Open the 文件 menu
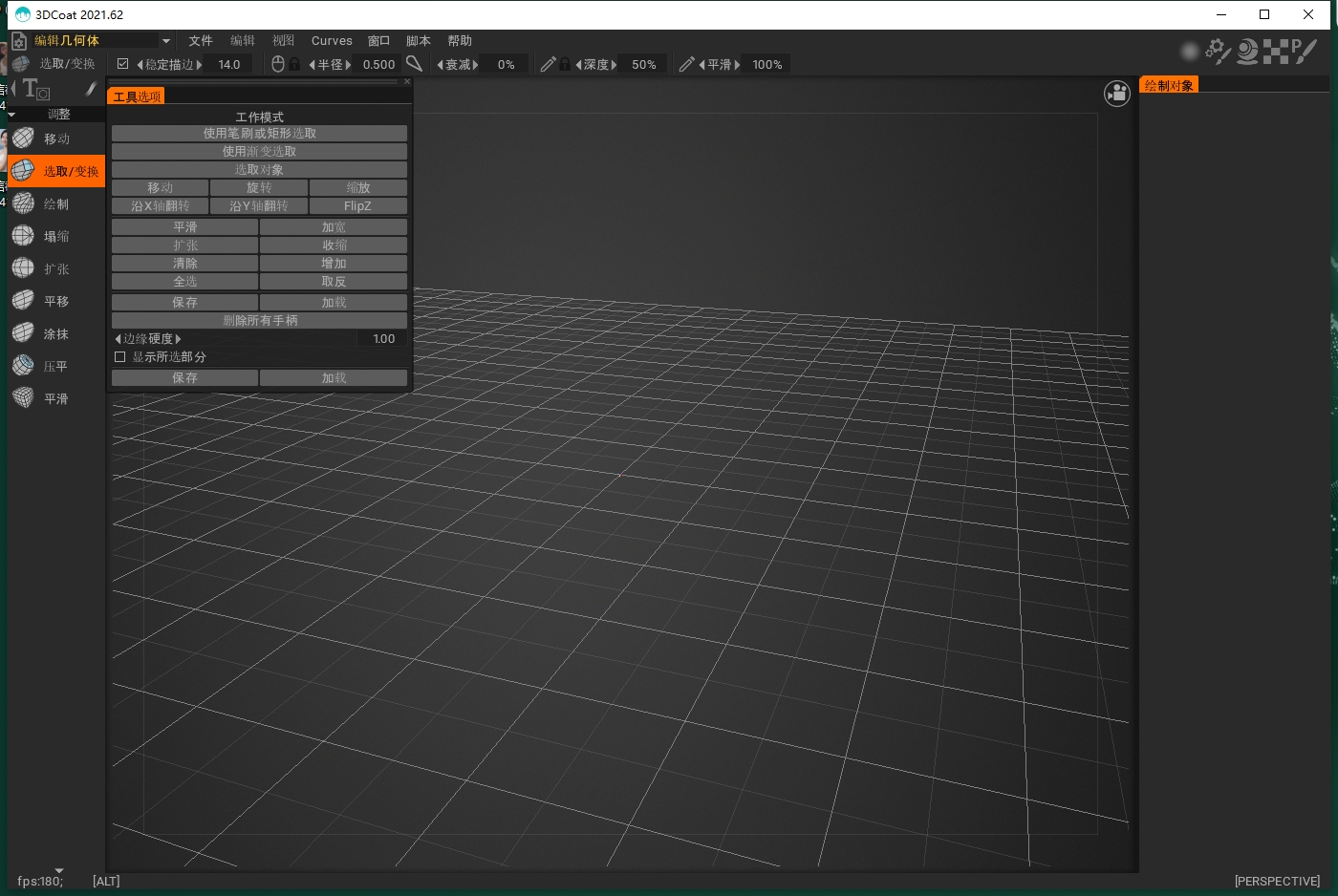Image resolution: width=1338 pixels, height=896 pixels. [x=201, y=41]
